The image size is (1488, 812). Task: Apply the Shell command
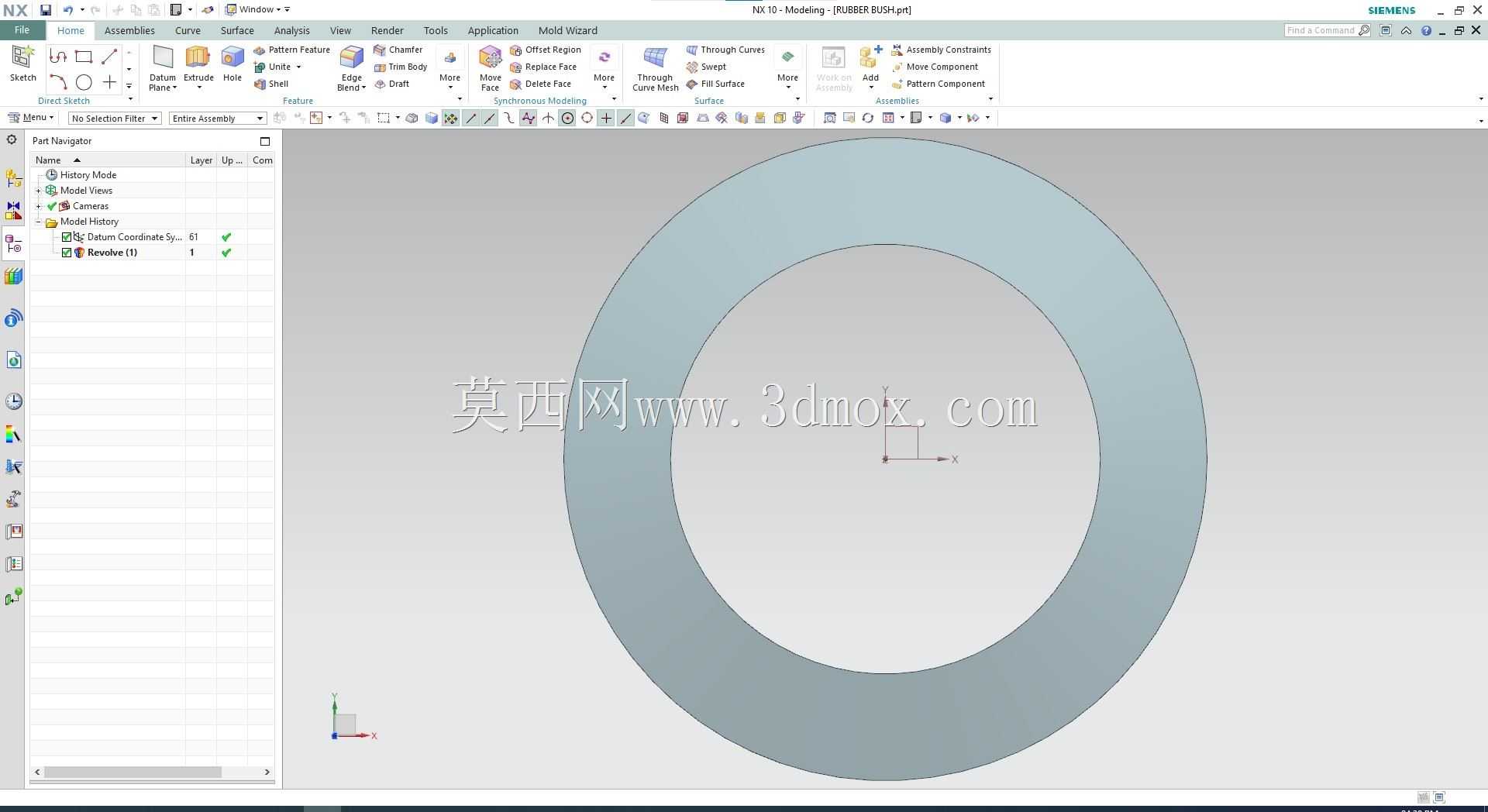click(x=271, y=84)
